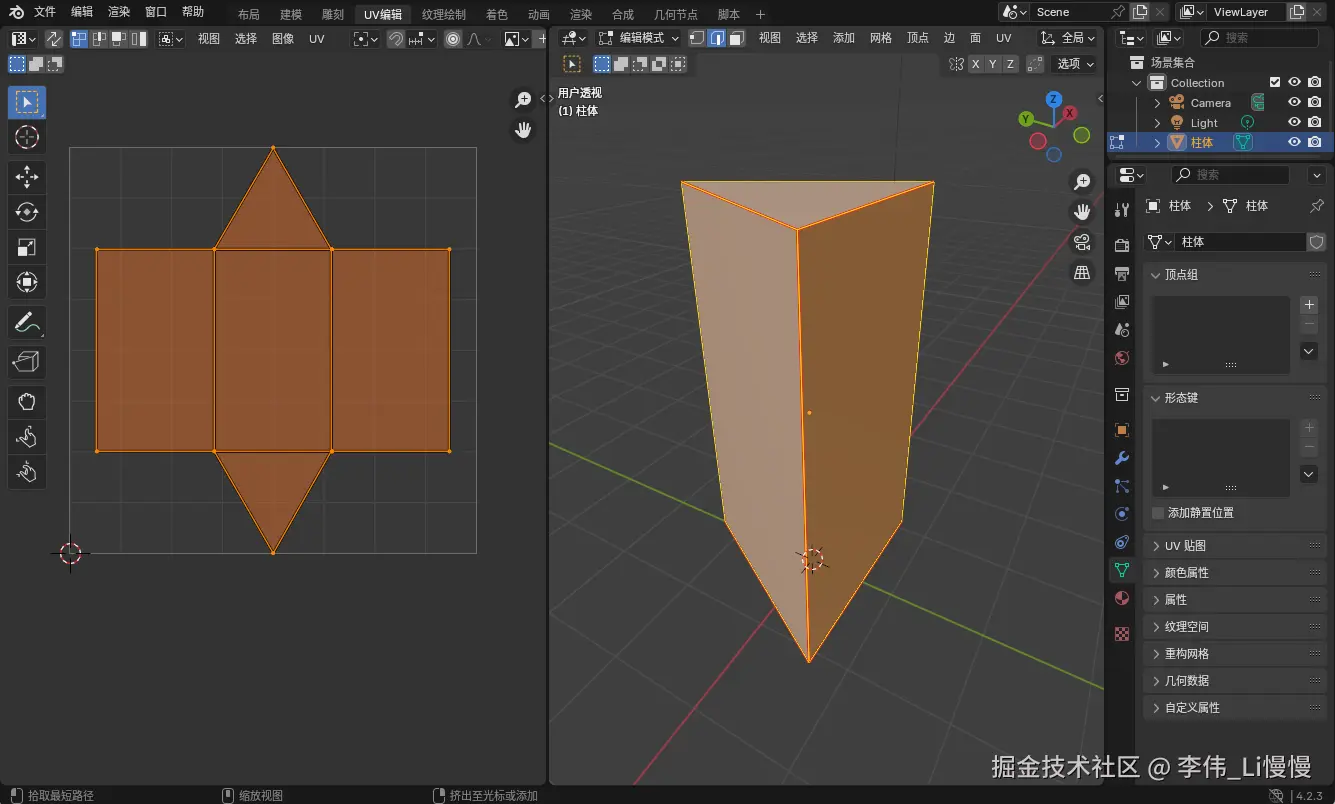Choose the Scale tool in UV toolbar
Image resolution: width=1335 pixels, height=804 pixels.
(27, 247)
